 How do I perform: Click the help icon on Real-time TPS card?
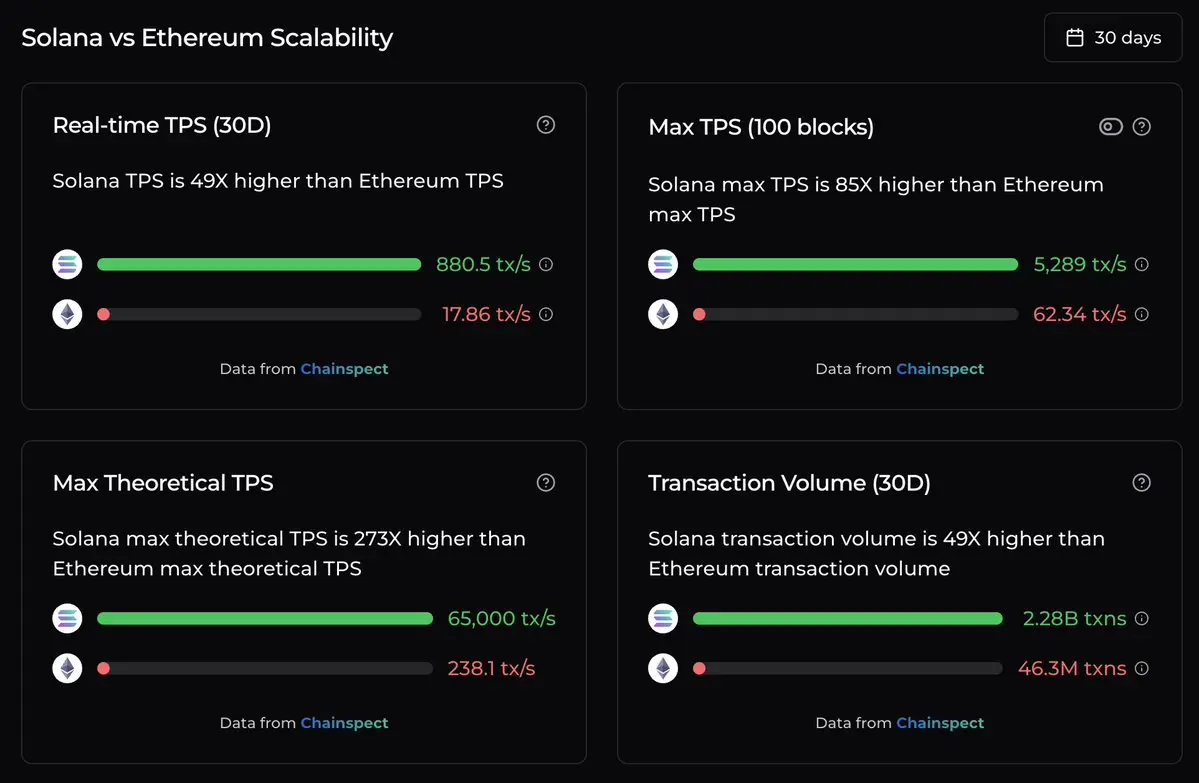tap(546, 125)
